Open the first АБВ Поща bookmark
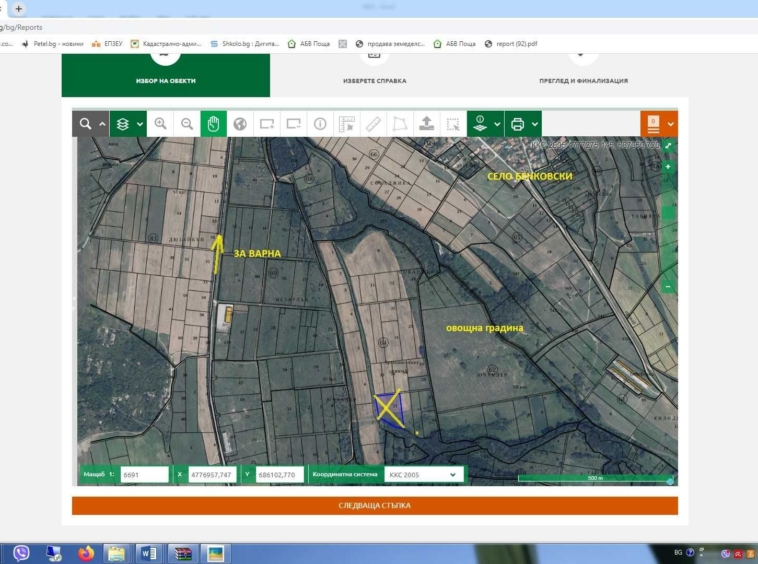The height and width of the screenshot is (564, 758). tap(309, 43)
